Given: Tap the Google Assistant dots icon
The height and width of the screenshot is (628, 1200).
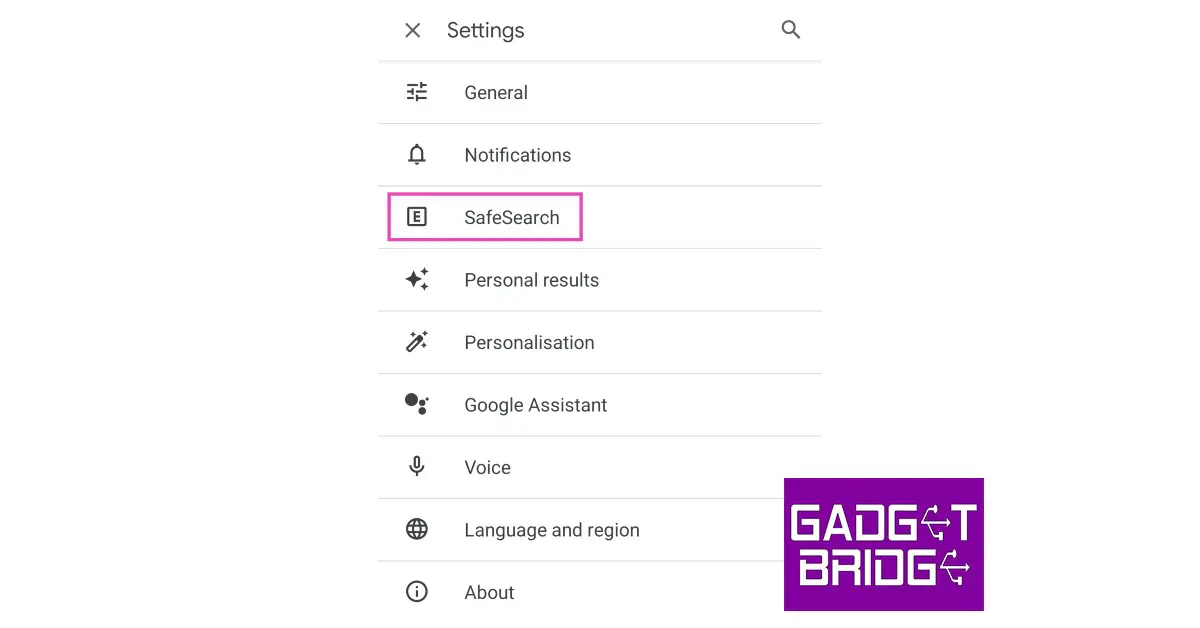Looking at the screenshot, I should pos(417,404).
